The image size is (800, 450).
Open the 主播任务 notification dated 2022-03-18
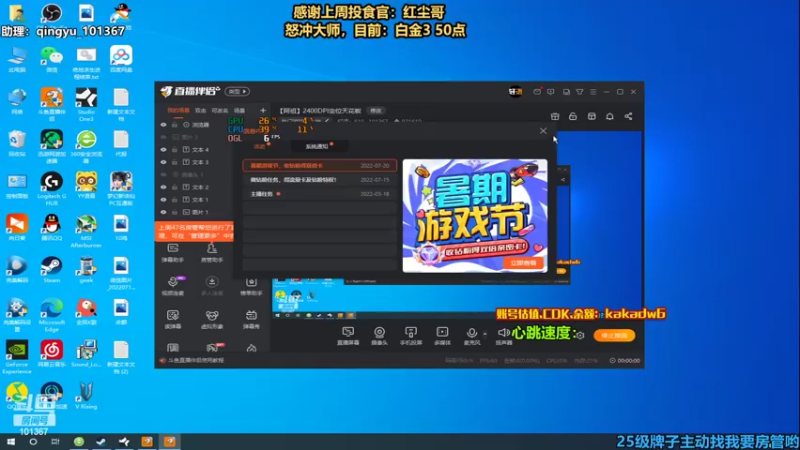click(319, 194)
